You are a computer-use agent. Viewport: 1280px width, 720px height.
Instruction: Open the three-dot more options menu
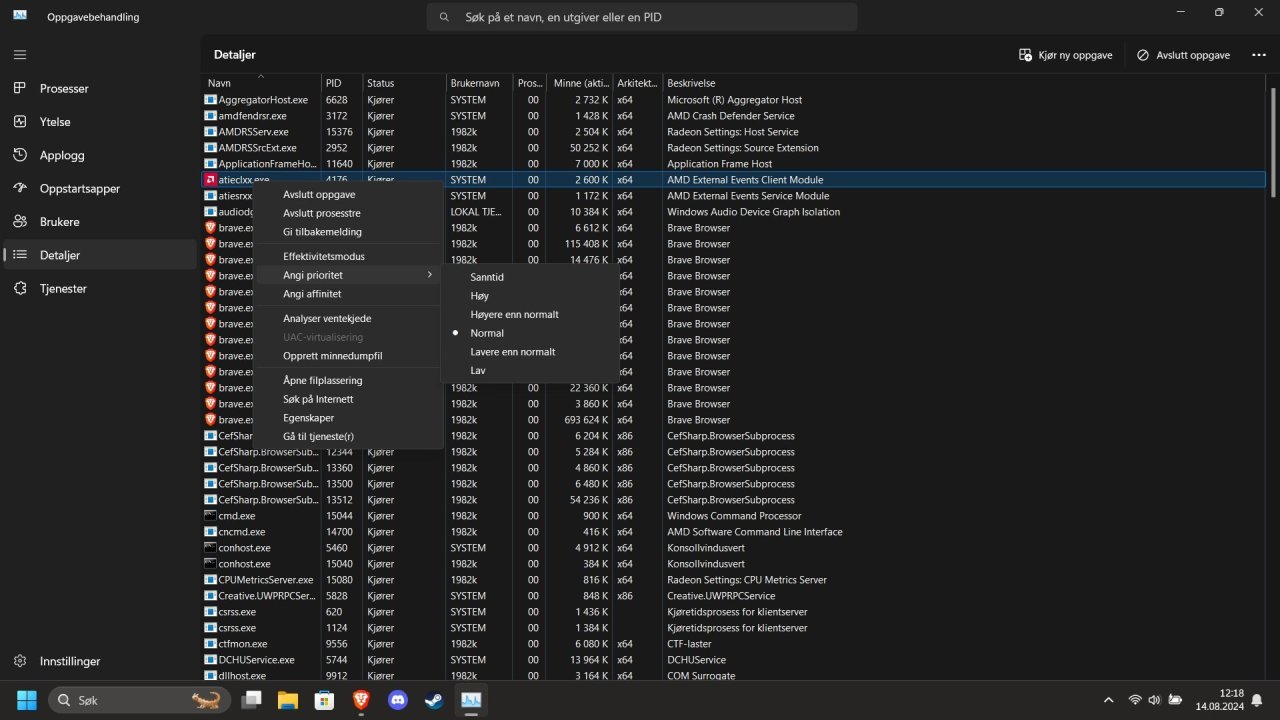point(1259,55)
